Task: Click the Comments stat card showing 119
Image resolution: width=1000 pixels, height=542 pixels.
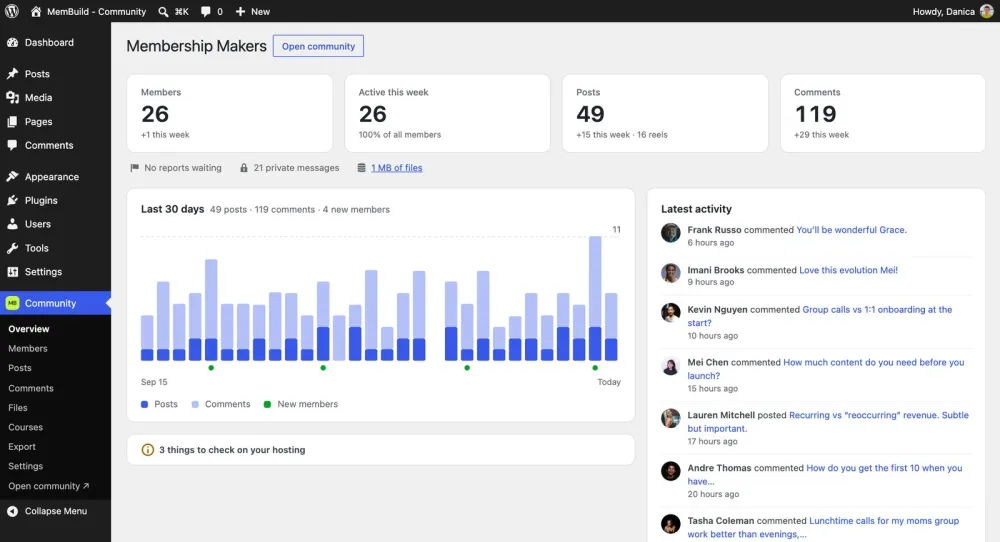Action: (883, 114)
